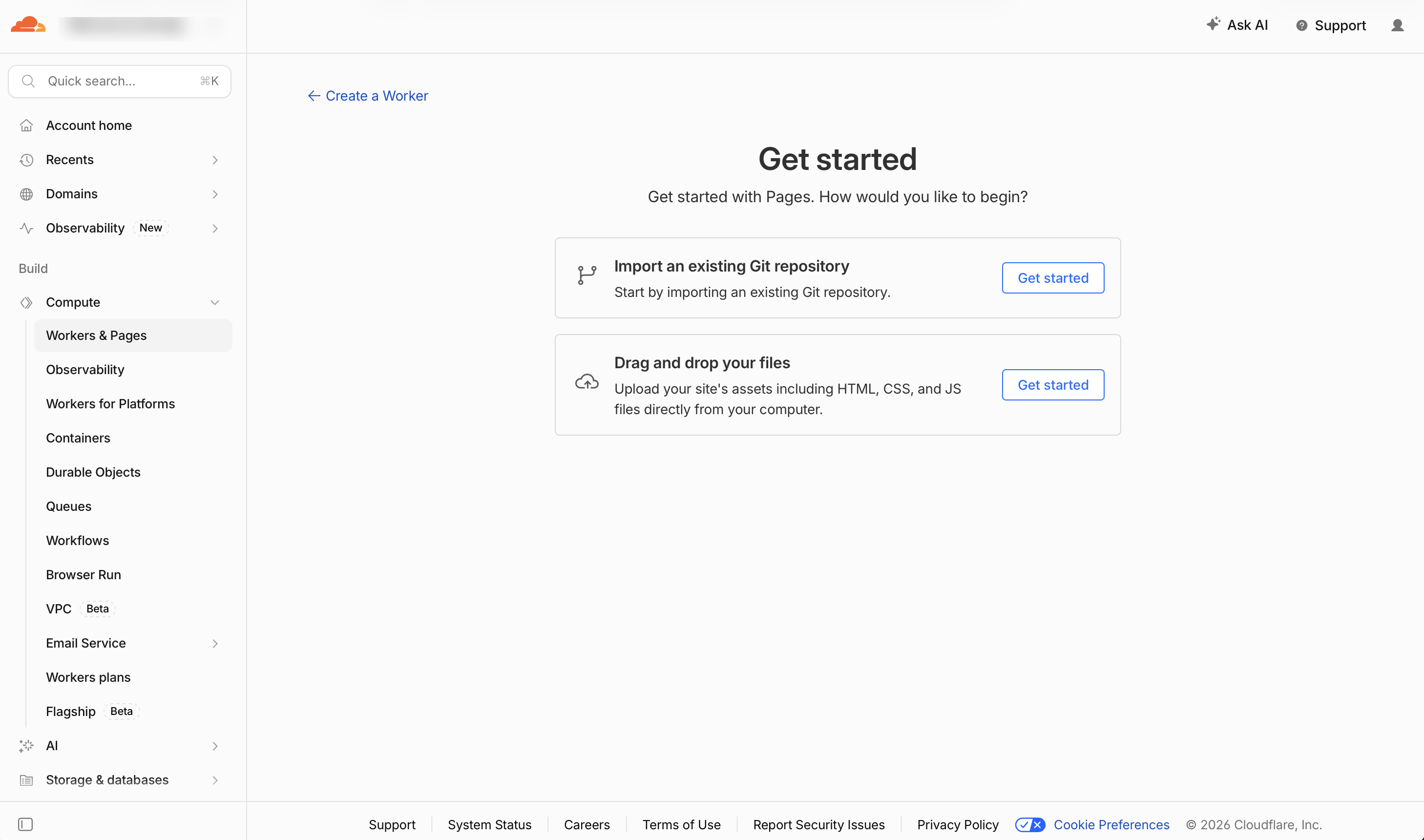This screenshot has height=840, width=1424.
Task: Click the cloud upload icon
Action: tap(586, 381)
